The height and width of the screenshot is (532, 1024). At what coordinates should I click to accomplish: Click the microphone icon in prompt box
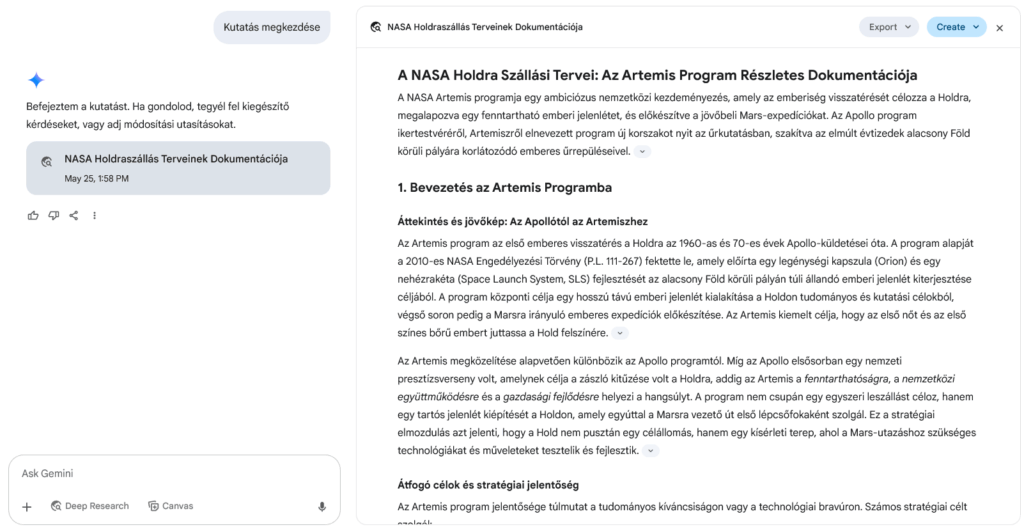322,507
